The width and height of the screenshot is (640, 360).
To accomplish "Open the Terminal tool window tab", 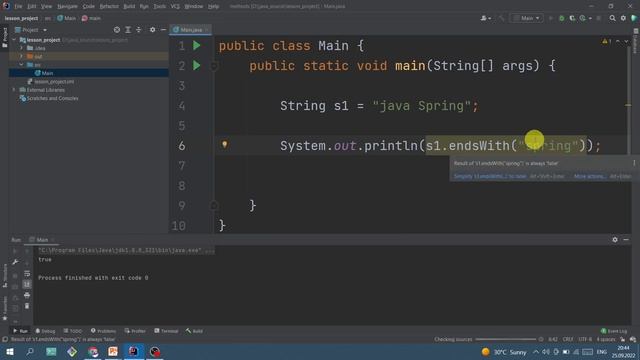I will coord(166,331).
